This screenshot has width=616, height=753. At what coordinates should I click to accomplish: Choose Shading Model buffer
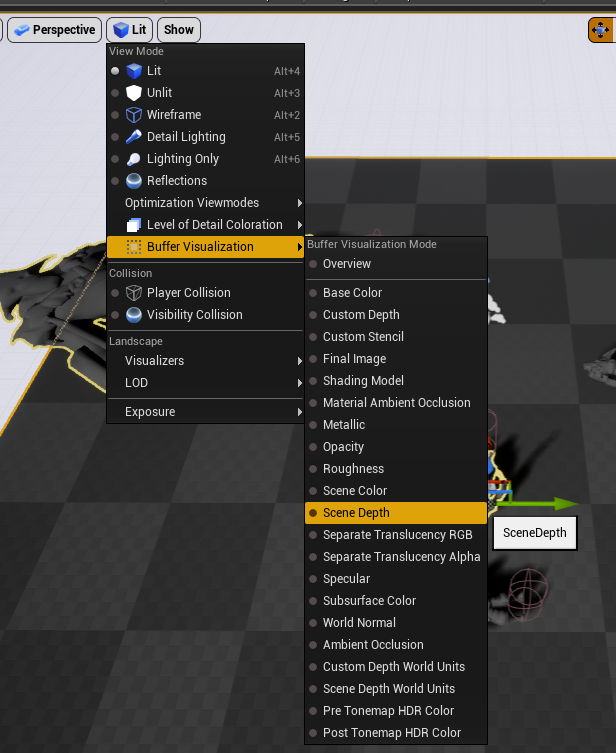(x=396, y=381)
